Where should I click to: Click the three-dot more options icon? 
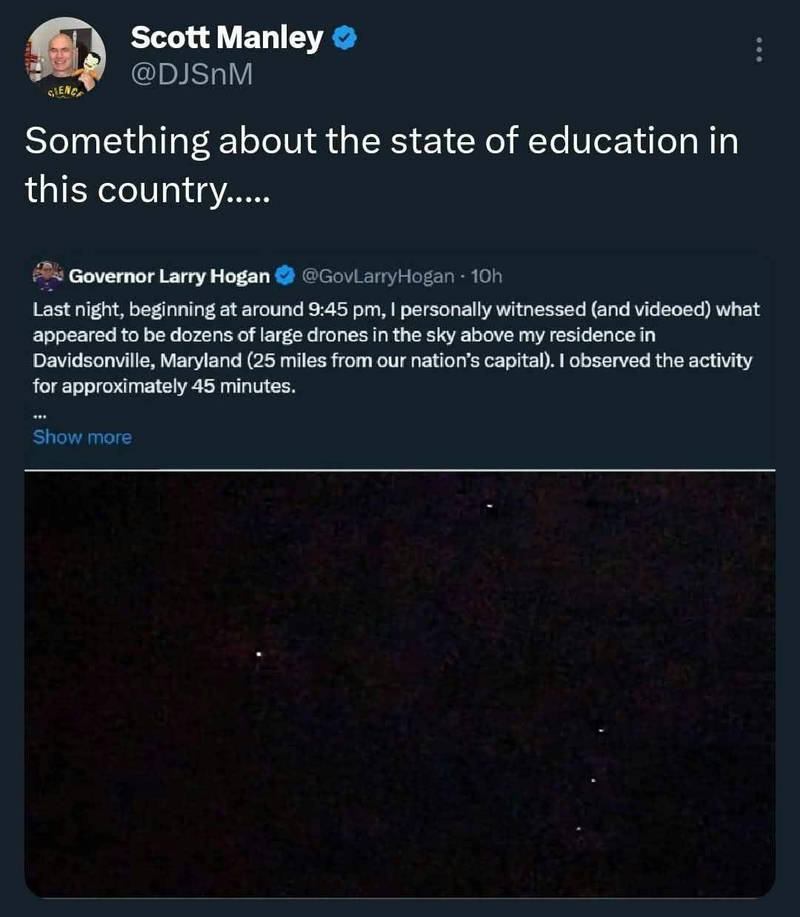click(x=759, y=50)
